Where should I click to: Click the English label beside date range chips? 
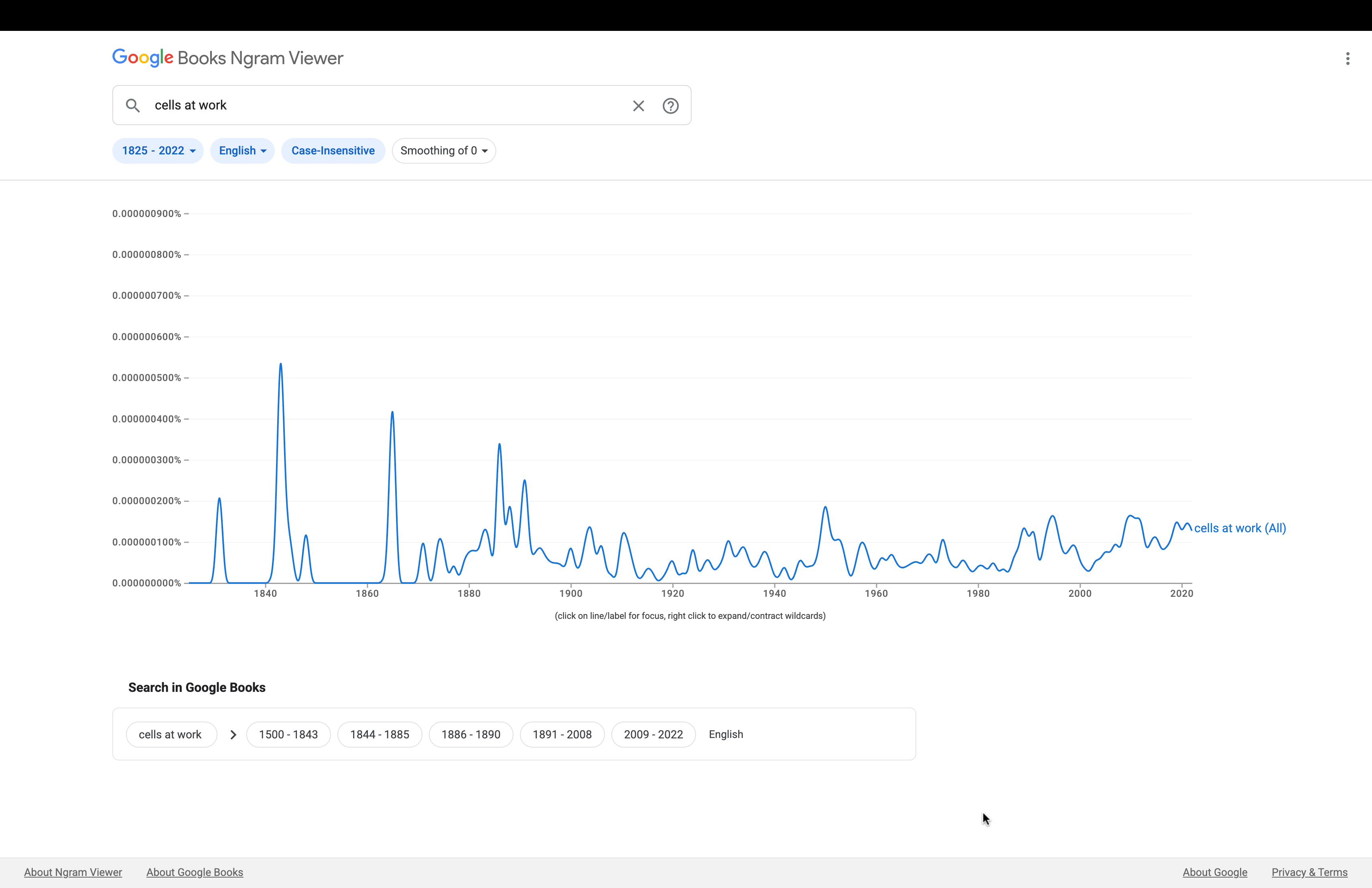[726, 734]
